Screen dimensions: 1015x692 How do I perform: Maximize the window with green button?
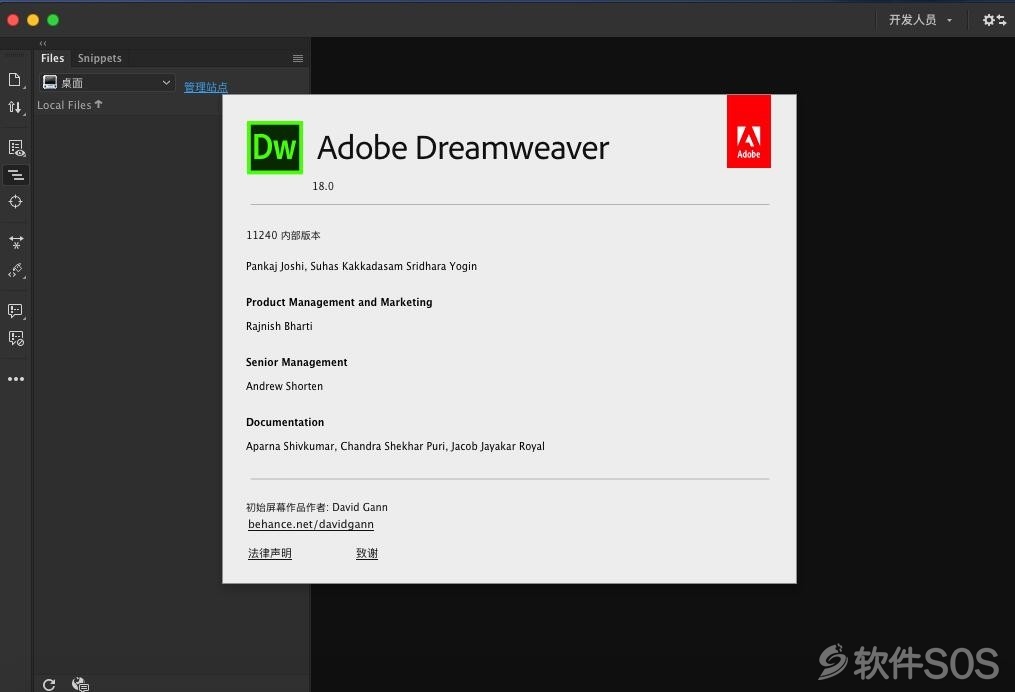53,20
